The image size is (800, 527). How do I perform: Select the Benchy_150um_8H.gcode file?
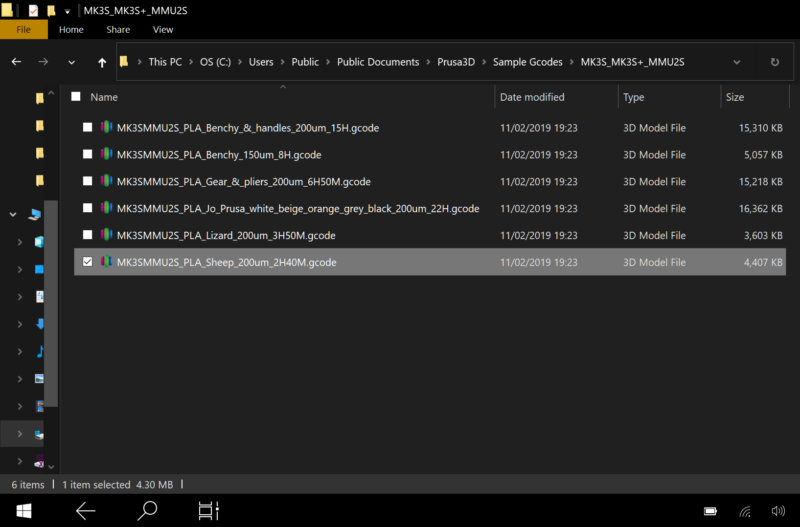[219, 155]
